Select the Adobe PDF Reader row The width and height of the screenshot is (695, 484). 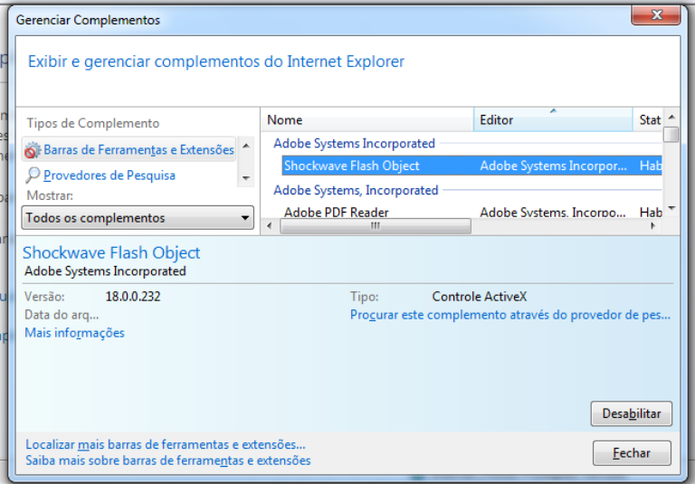tap(472, 212)
